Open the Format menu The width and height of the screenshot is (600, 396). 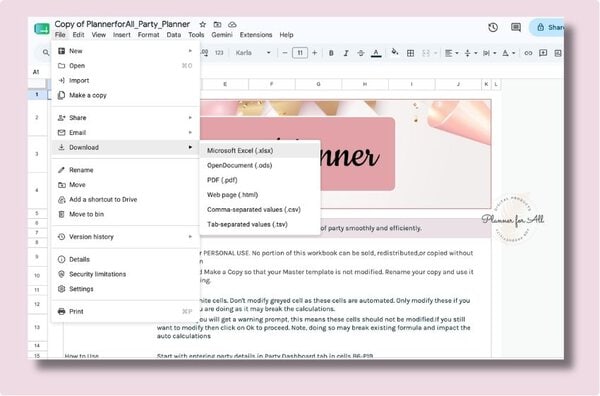[148, 35]
